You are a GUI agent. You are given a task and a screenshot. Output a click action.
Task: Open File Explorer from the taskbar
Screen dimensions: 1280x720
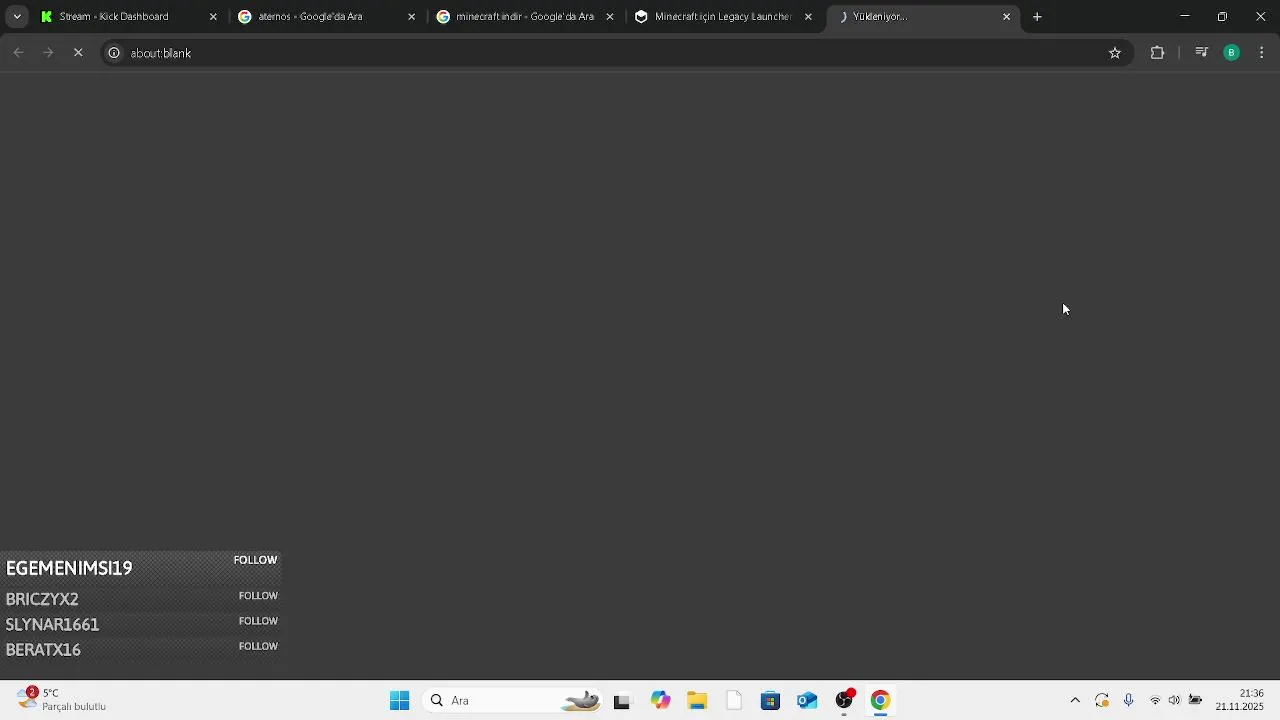click(x=697, y=701)
